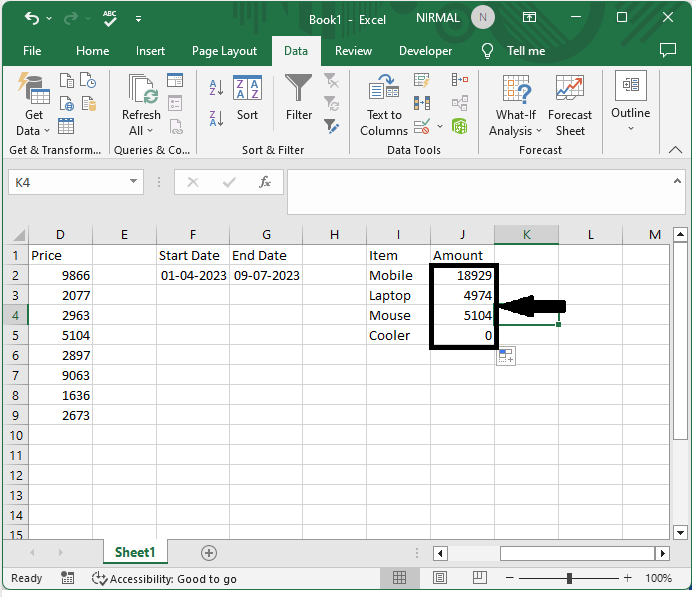Click the vertical scrollbar down arrow
The width and height of the screenshot is (696, 597).
click(680, 532)
